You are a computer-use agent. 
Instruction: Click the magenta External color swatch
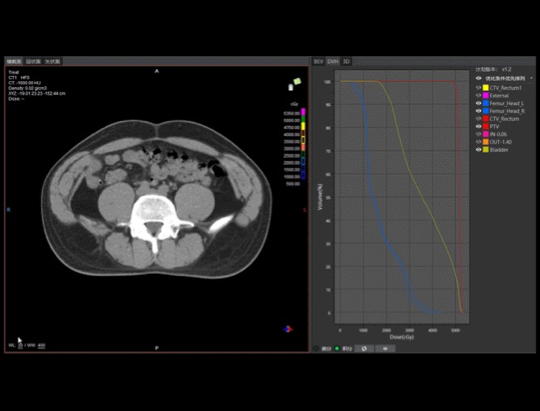[486, 95]
